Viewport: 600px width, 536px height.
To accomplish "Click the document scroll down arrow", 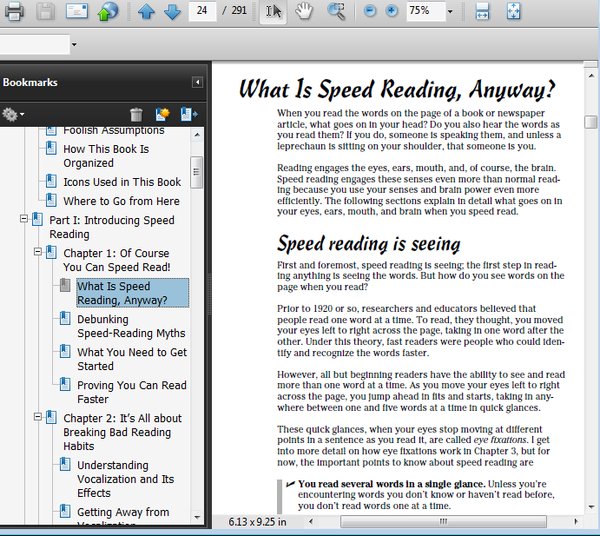I will (x=591, y=507).
